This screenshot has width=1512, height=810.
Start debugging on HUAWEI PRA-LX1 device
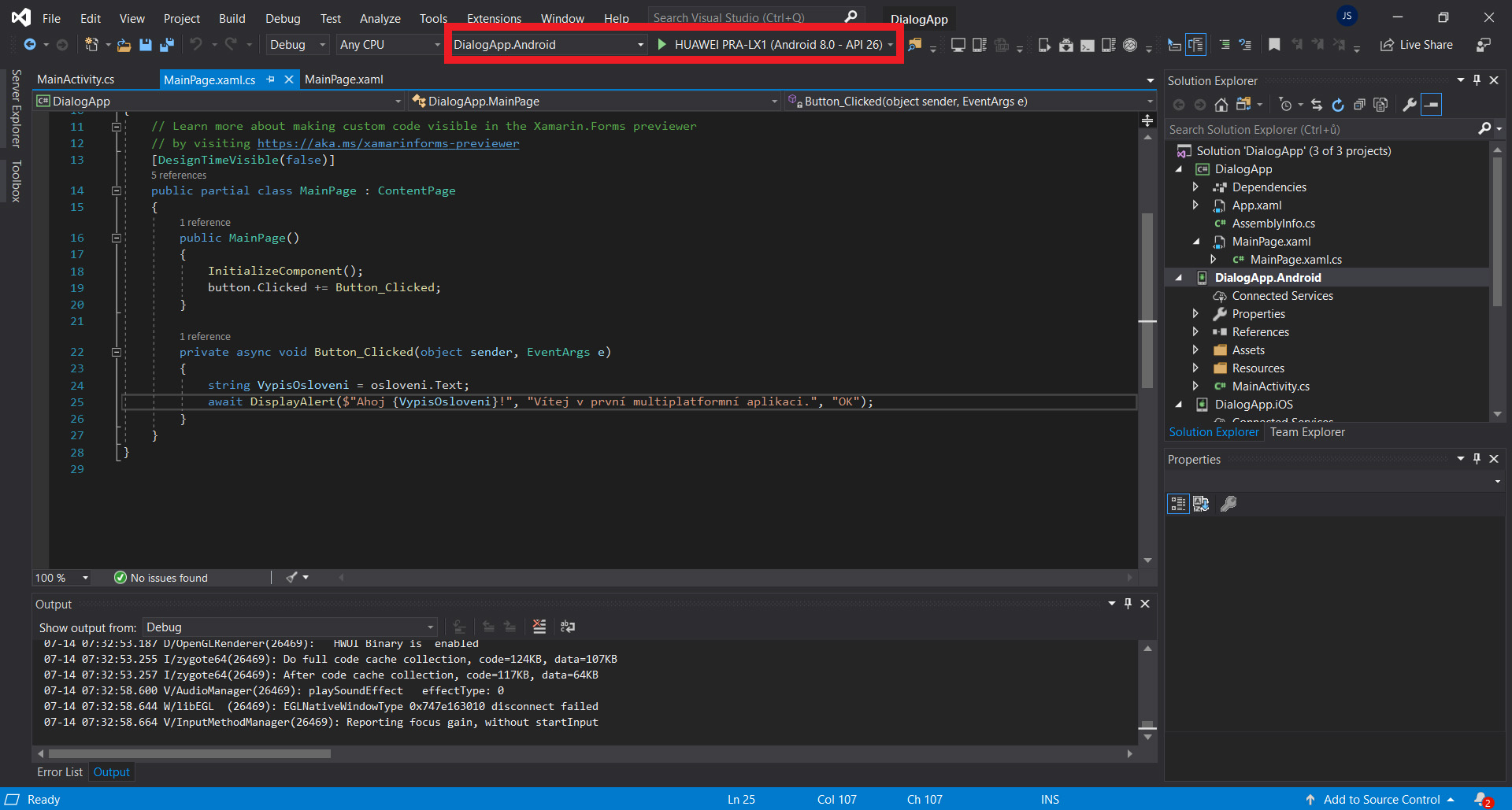point(661,44)
